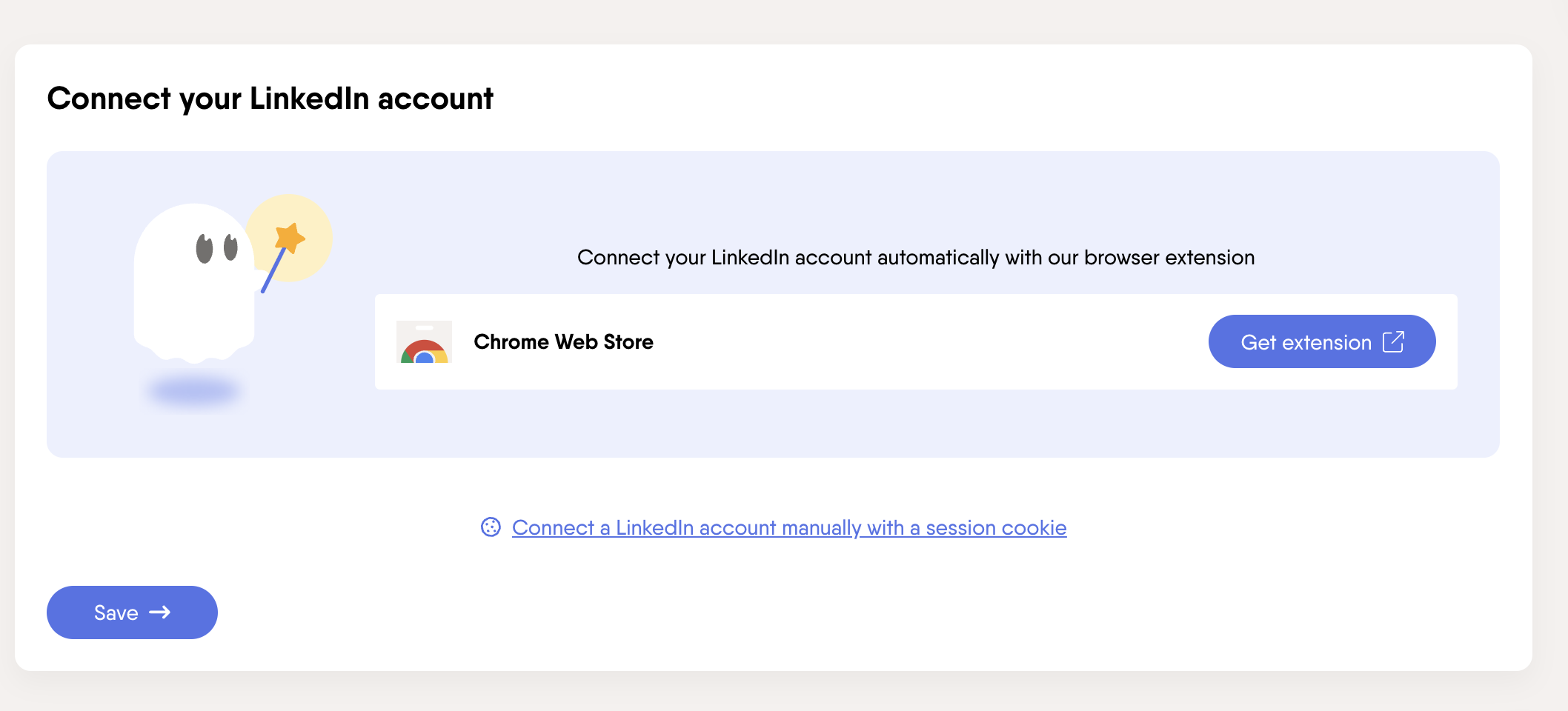Click the external-link icon in Get extension
Viewport: 1568px width, 711px height.
coord(1394,341)
